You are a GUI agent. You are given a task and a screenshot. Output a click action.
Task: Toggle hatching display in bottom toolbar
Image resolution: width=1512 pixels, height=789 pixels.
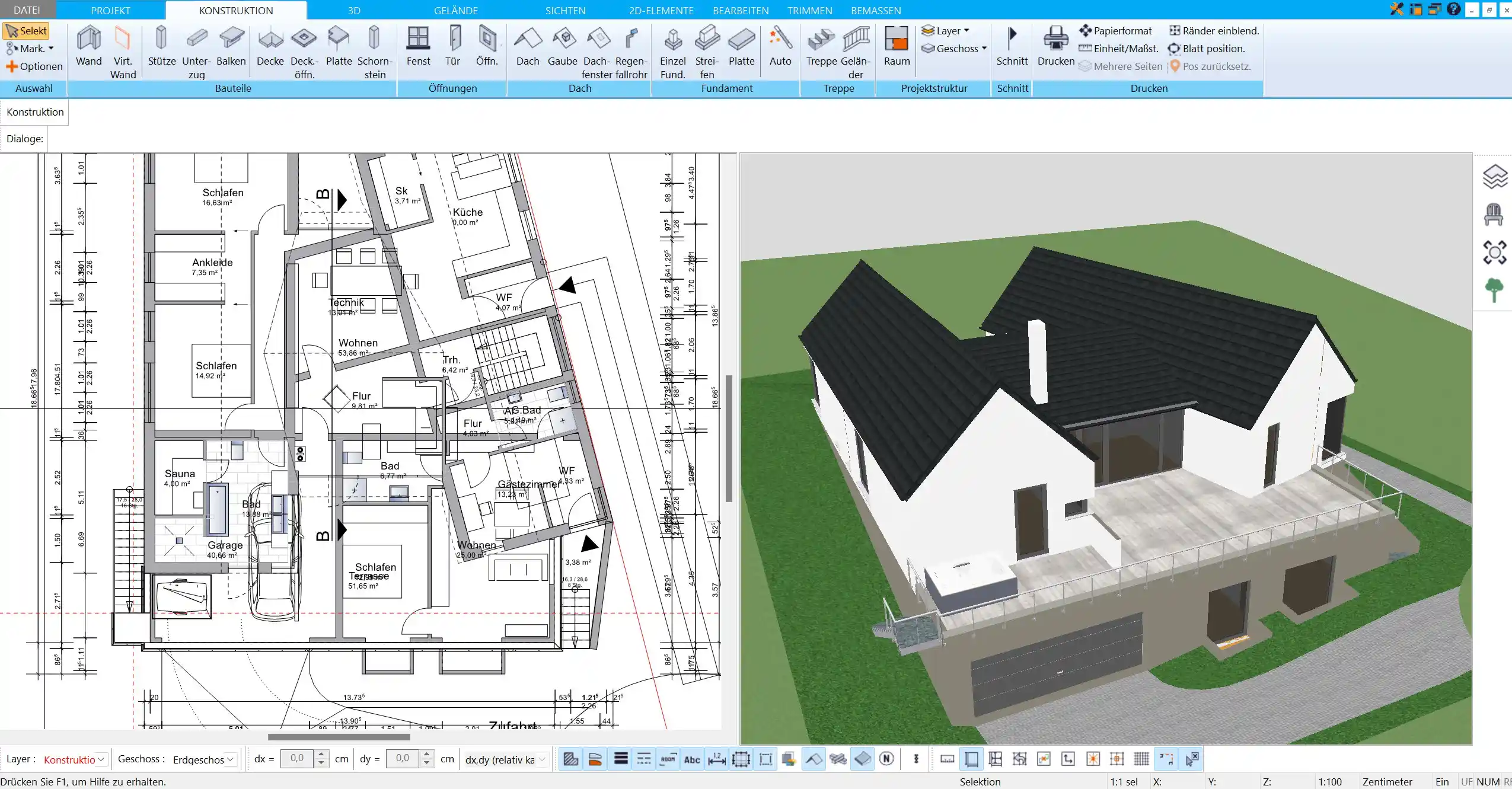point(571,759)
